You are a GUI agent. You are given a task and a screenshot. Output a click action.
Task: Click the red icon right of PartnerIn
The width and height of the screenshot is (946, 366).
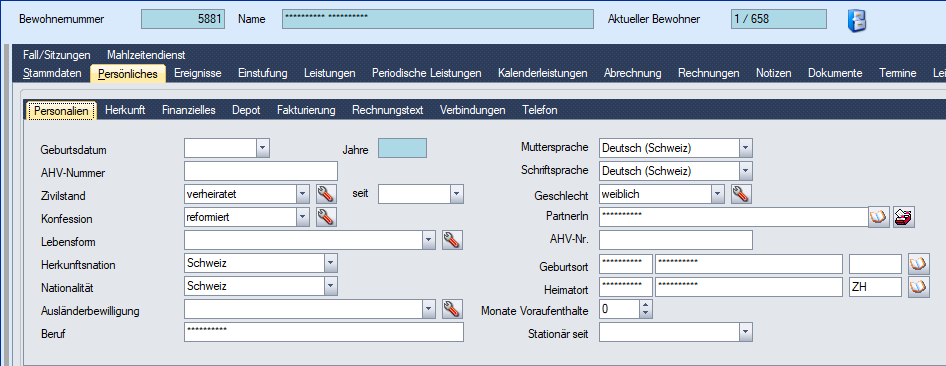(904, 216)
